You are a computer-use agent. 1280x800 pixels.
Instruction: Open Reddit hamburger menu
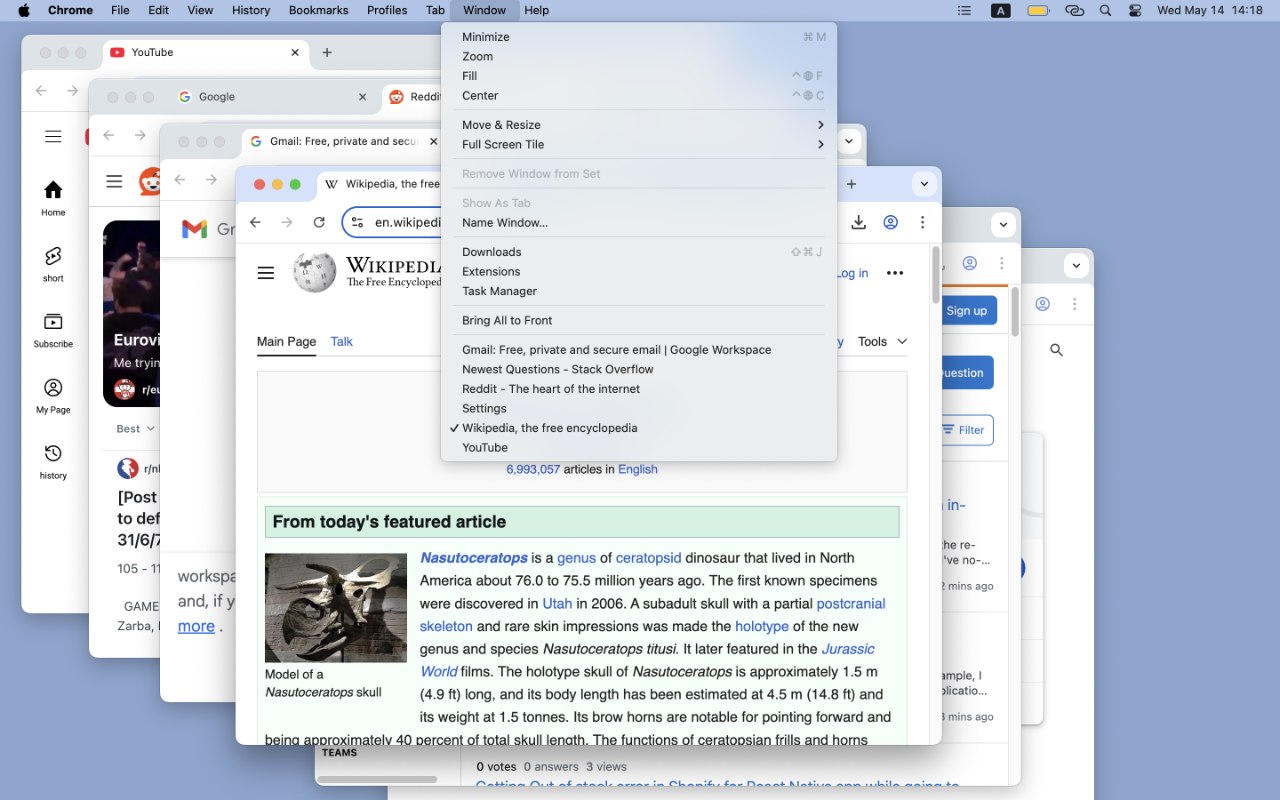click(x=114, y=181)
